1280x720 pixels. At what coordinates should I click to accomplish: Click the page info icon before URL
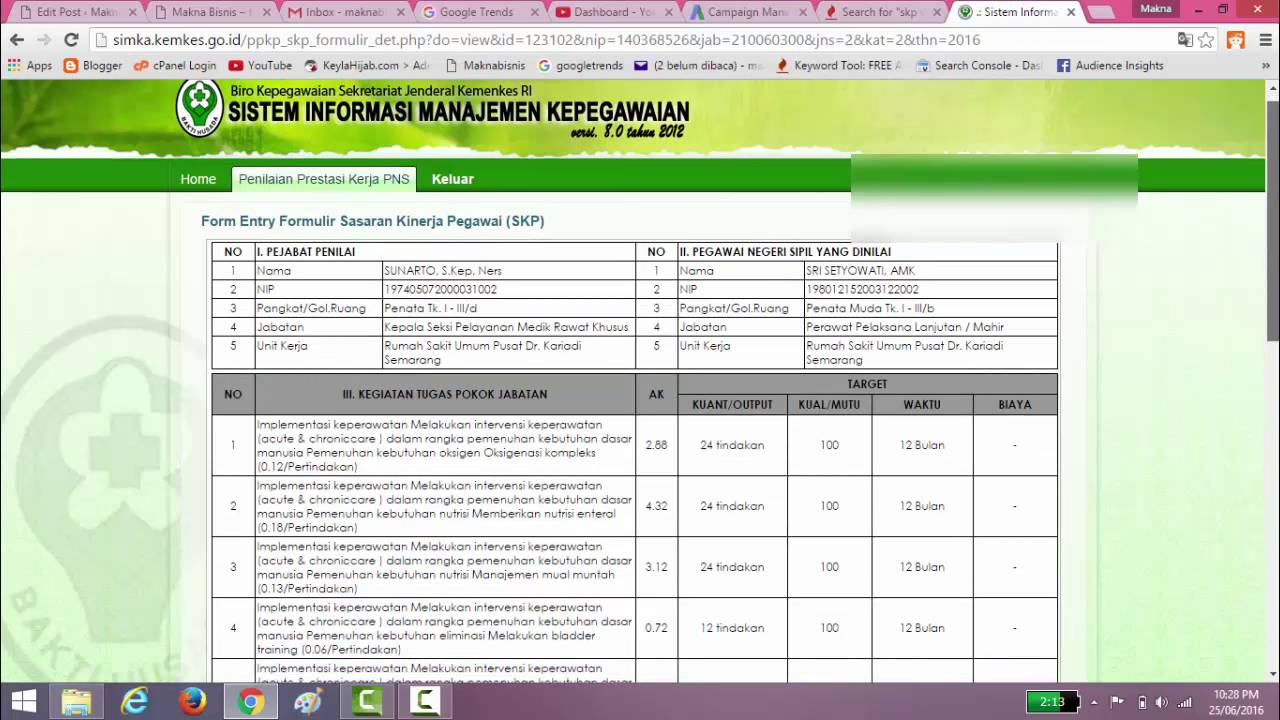coord(100,40)
